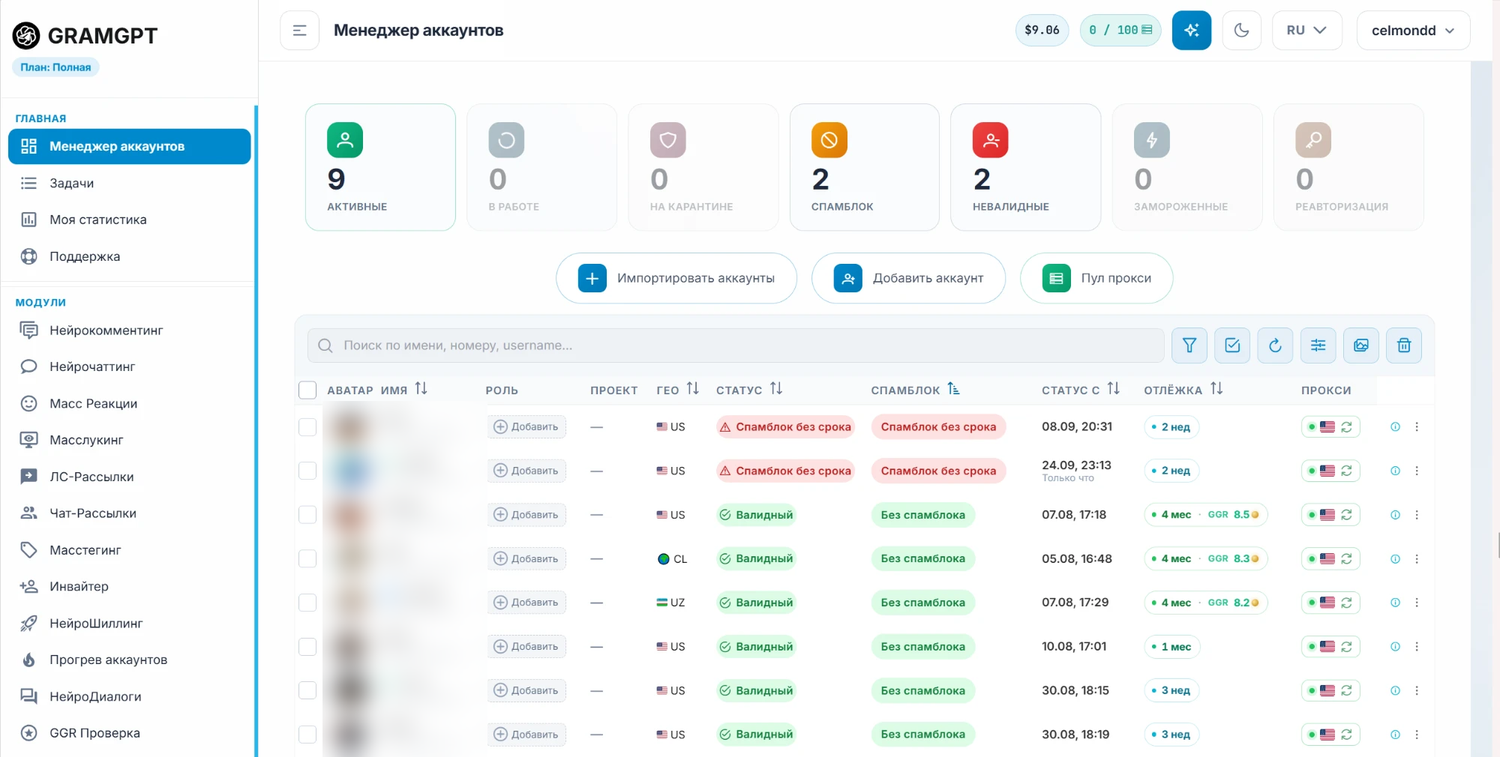
Task: Click the select-all checkmark toolbar icon
Action: (x=1232, y=345)
